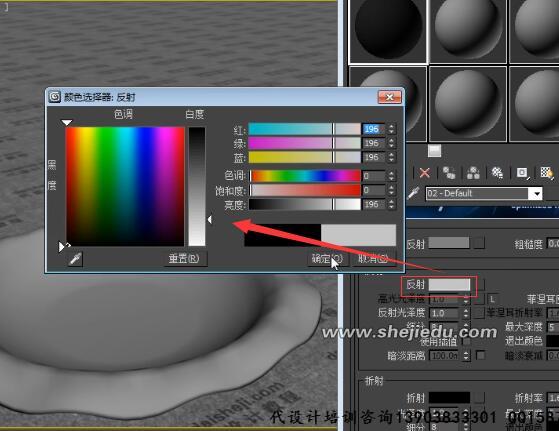559x431 pixels.
Task: Click the 白度 whiteness vertical gradient bar
Action: point(197,186)
